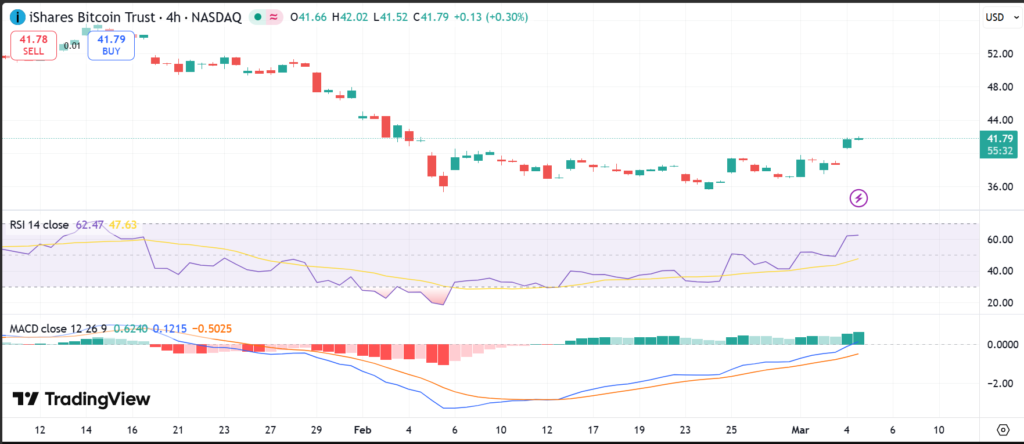This screenshot has width=1024, height=444.
Task: Open the USD currency dropdown
Action: click(994, 17)
